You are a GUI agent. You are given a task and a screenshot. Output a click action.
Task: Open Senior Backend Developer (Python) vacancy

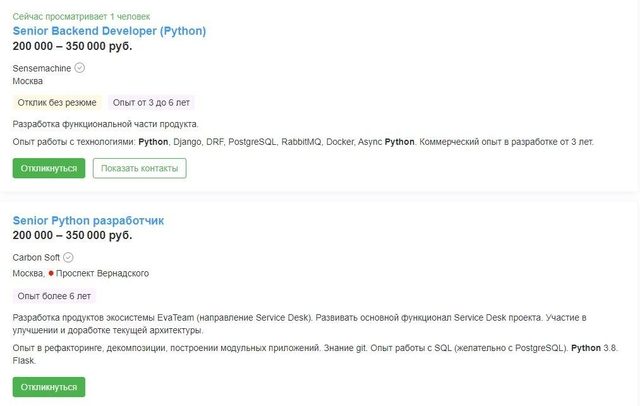tap(109, 31)
